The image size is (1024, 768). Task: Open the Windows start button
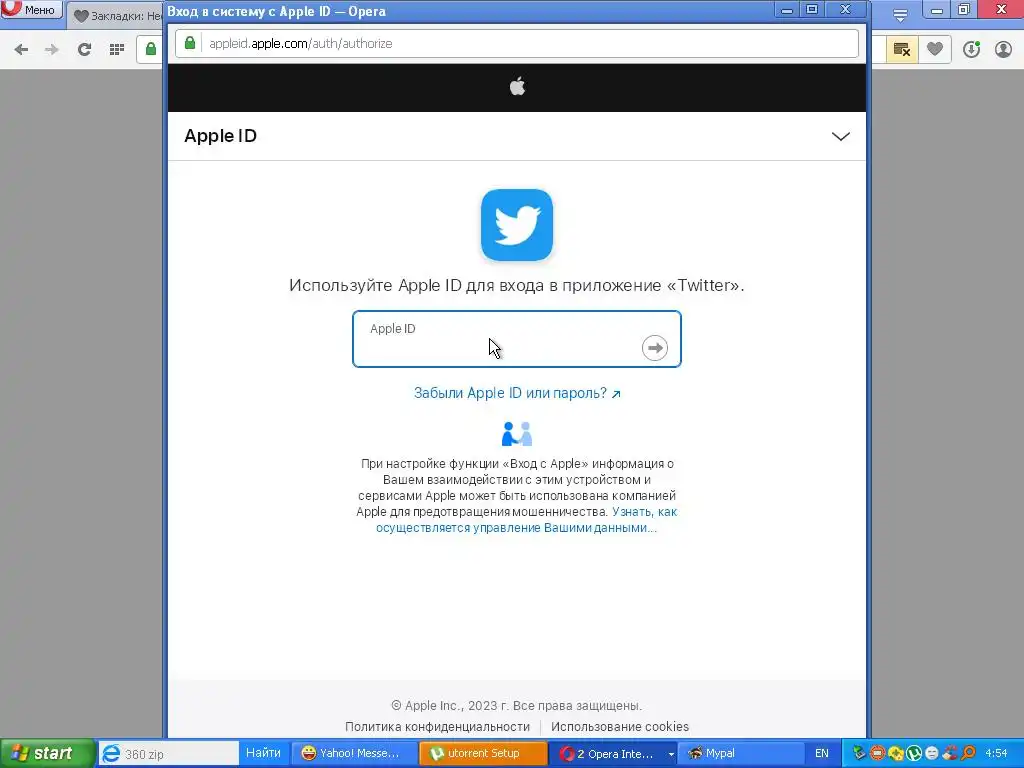[x=47, y=754]
